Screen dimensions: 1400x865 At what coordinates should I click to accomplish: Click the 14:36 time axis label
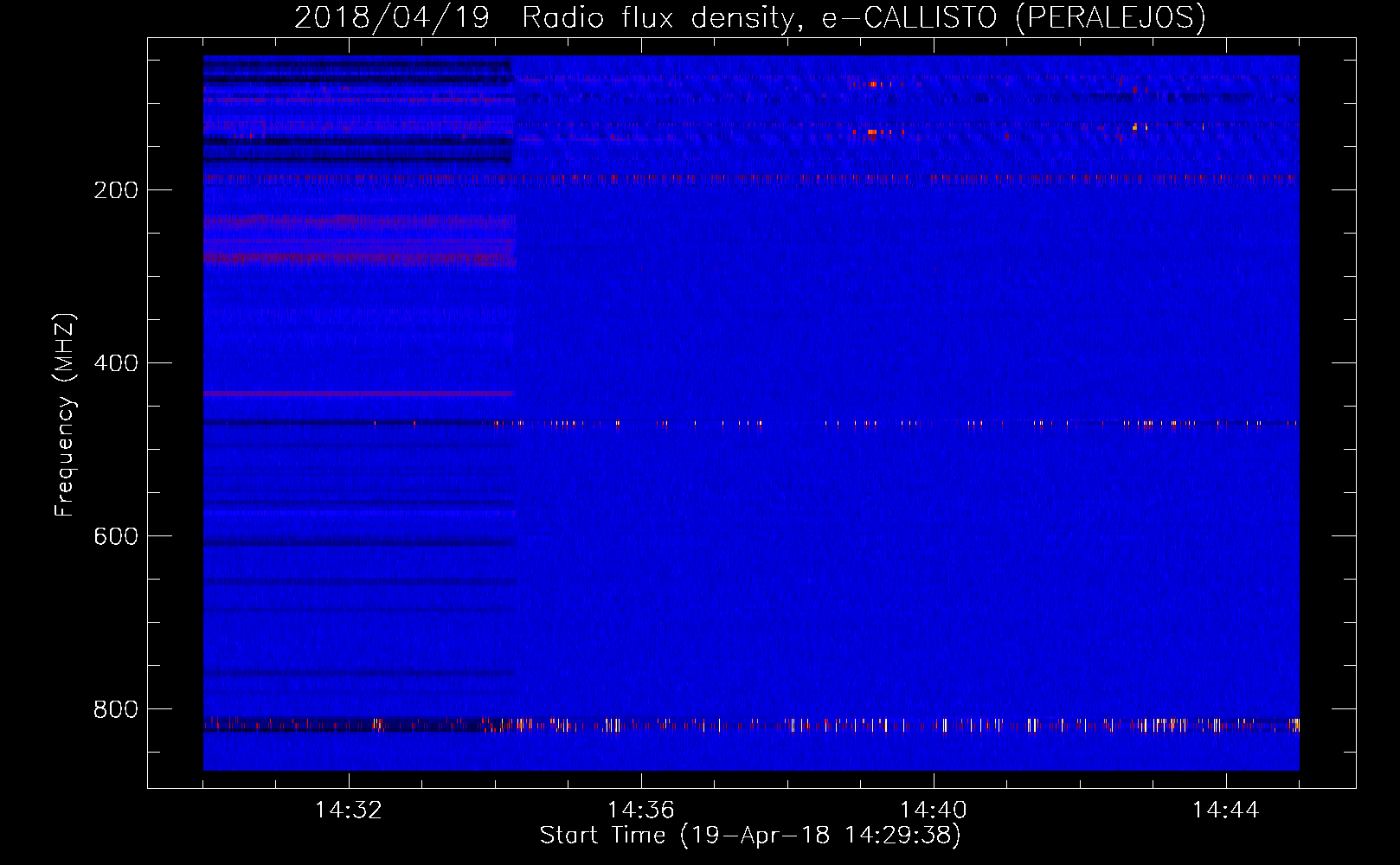pos(641,811)
